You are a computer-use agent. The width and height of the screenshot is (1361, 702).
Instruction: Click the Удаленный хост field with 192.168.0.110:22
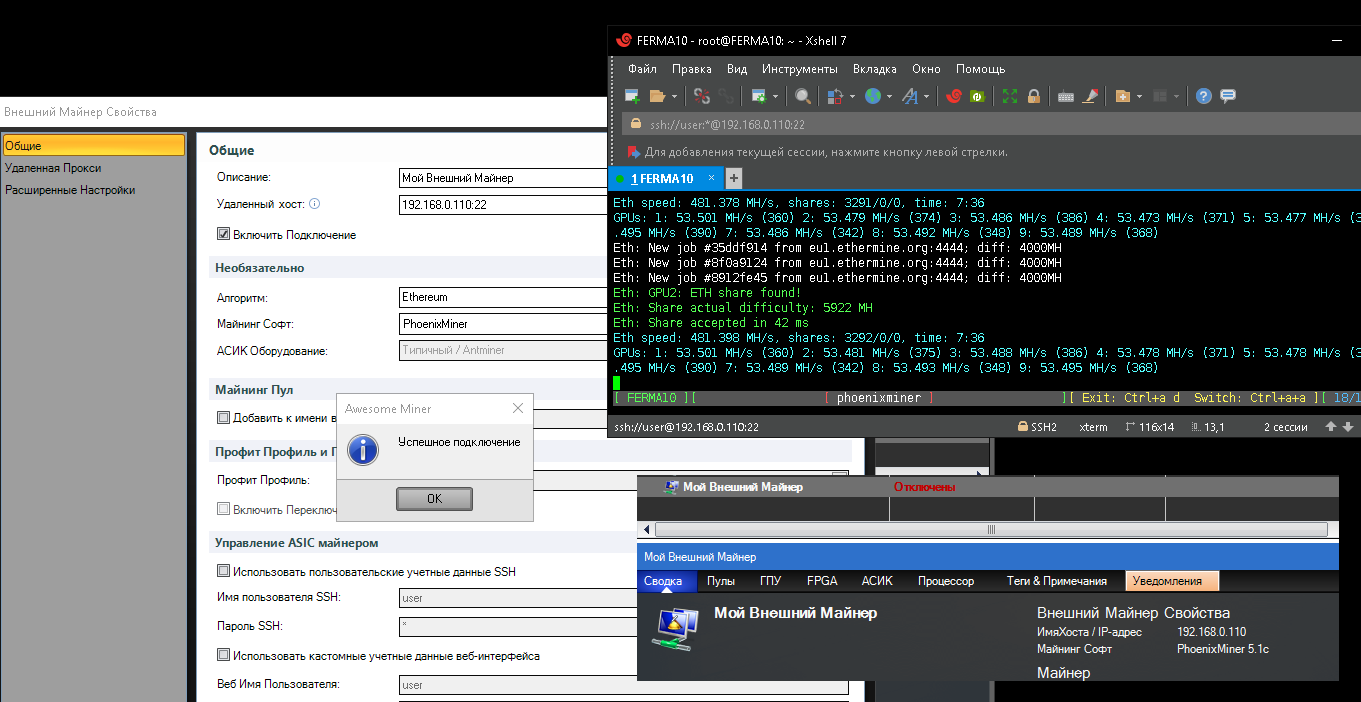point(503,204)
